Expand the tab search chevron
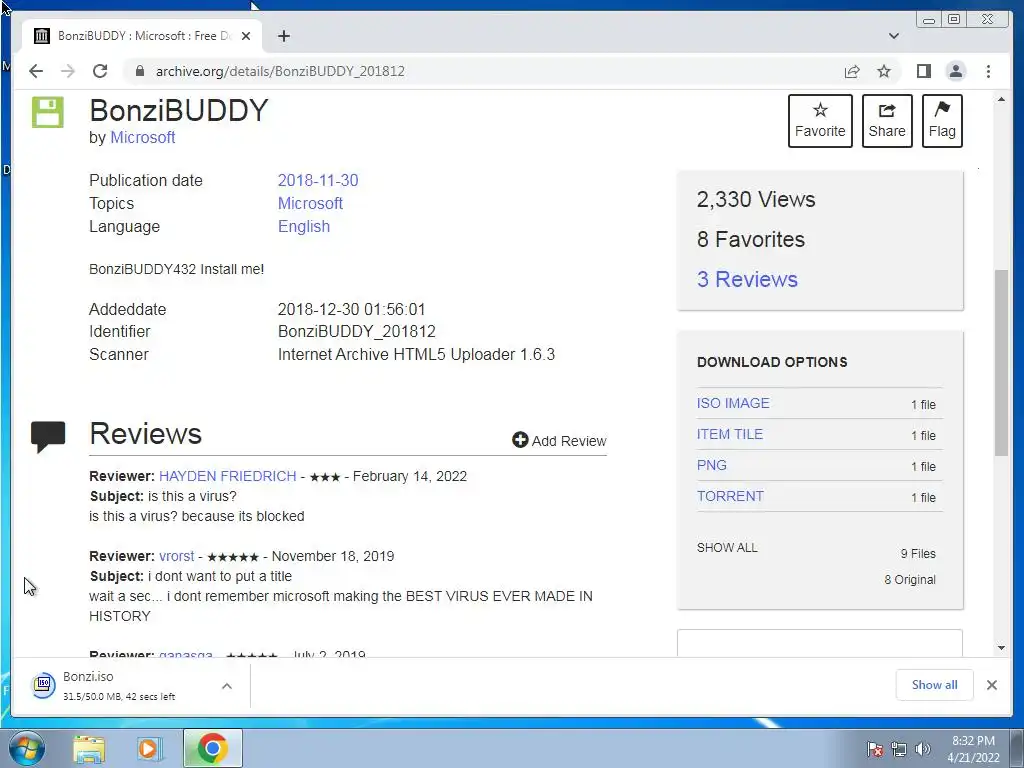 coord(893,36)
